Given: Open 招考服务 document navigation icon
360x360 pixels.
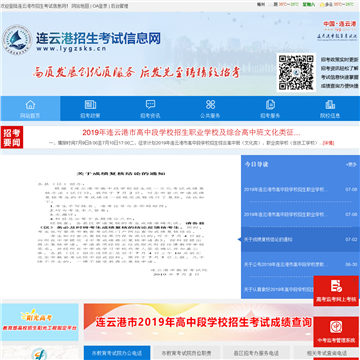Looking at the screenshot, I should coord(270,105).
